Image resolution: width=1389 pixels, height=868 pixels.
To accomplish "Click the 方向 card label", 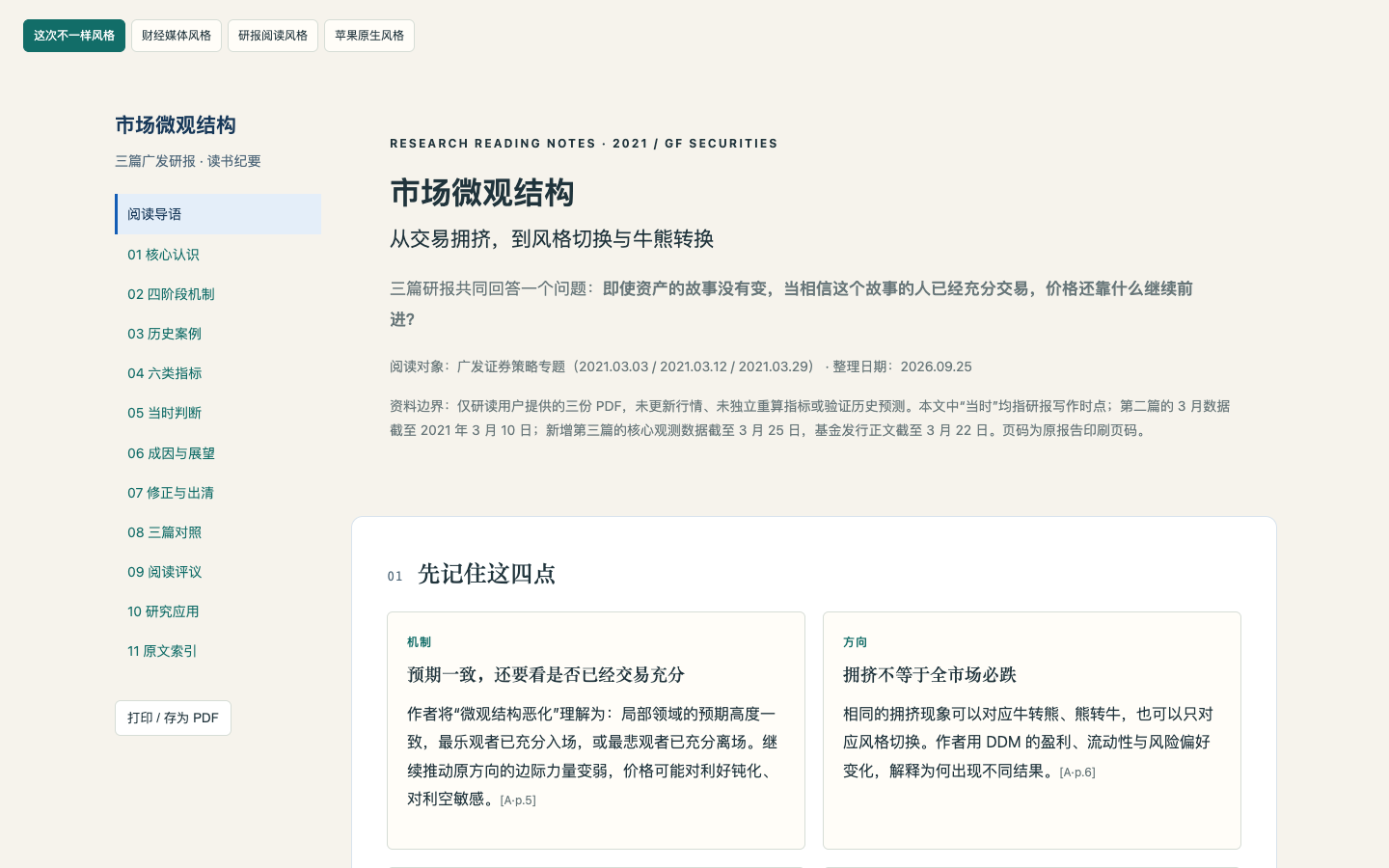I will [x=855, y=642].
